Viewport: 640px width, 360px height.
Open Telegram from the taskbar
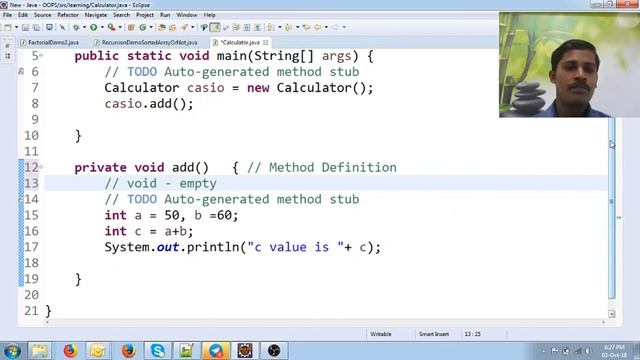click(x=216, y=351)
